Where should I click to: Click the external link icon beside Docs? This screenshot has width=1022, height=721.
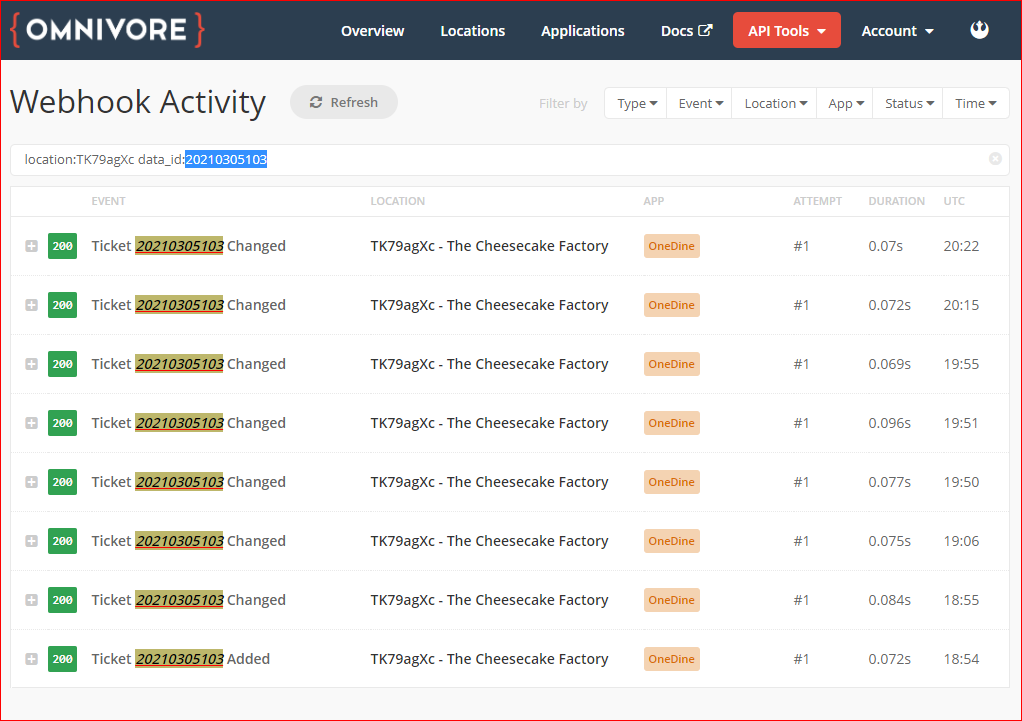[705, 30]
